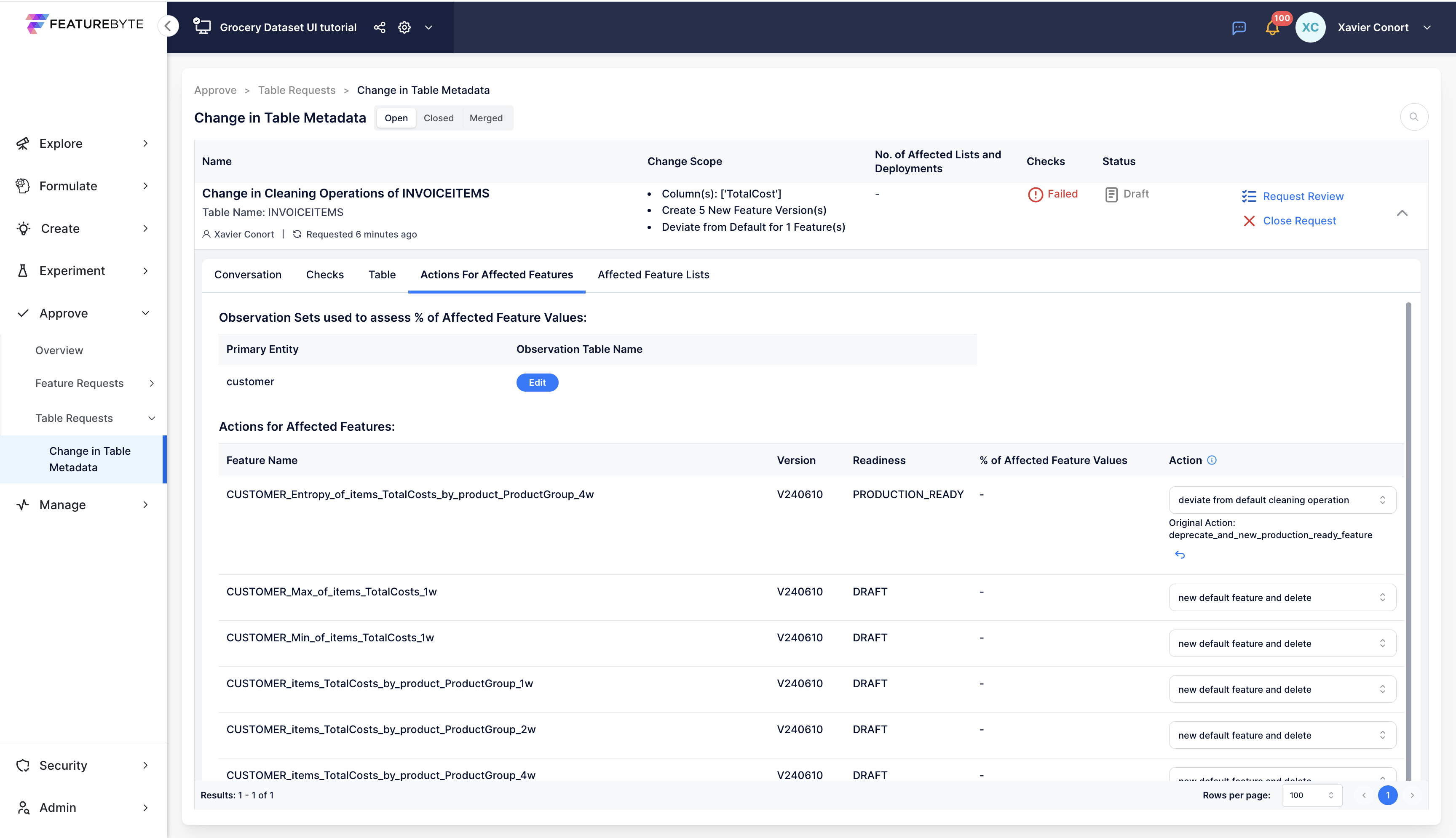This screenshot has width=1456, height=838.
Task: Click the refresh icon beside Requested time
Action: pos(297,234)
